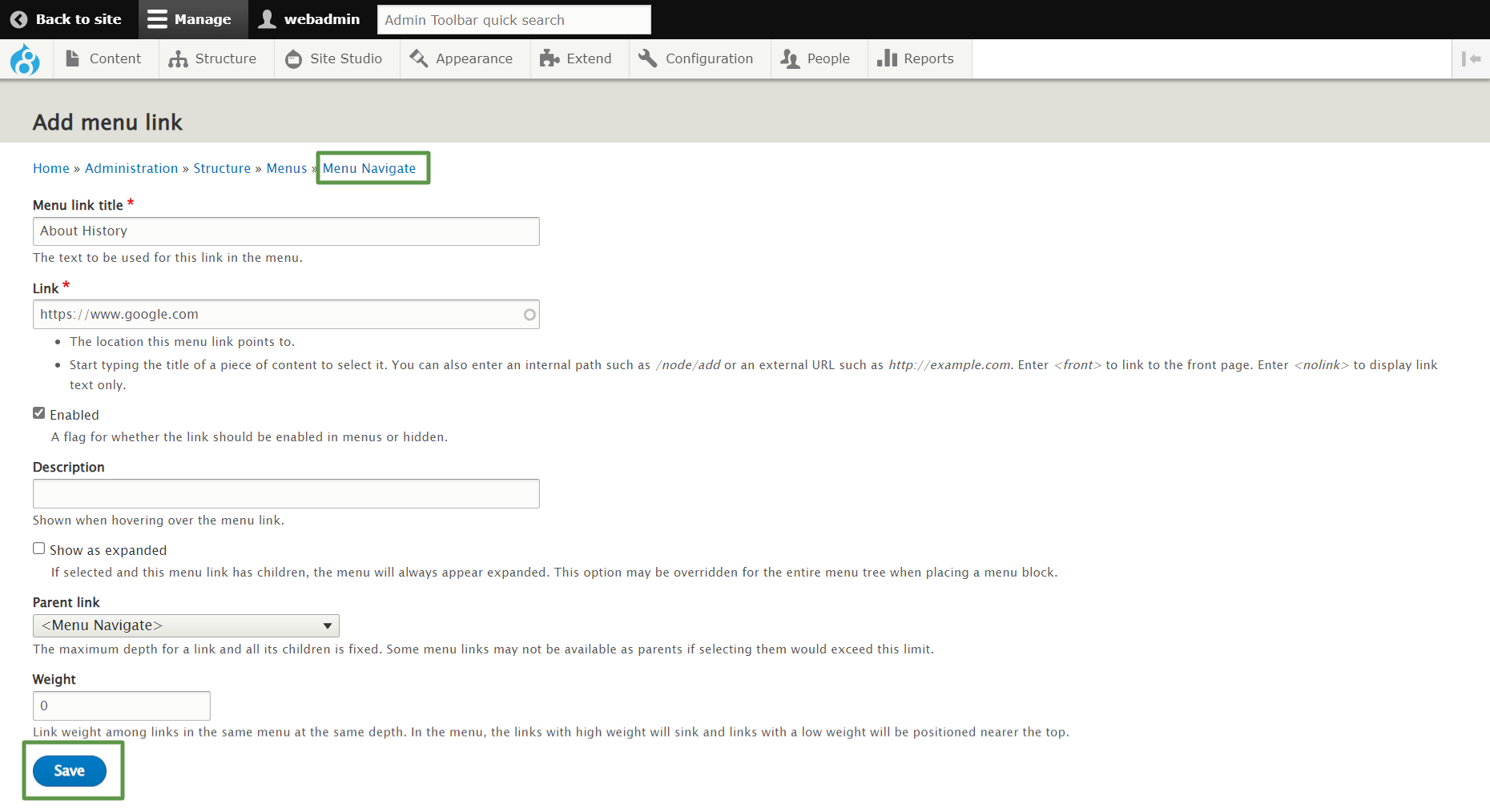Image resolution: width=1490 pixels, height=812 pixels.
Task: Click the Site Studio icon
Action: click(294, 58)
